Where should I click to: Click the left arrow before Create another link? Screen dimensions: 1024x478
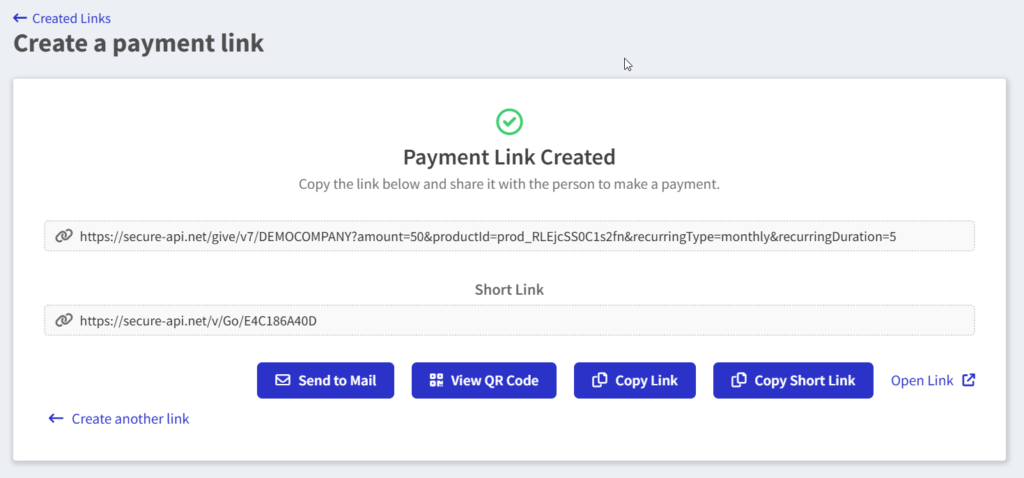coord(56,419)
